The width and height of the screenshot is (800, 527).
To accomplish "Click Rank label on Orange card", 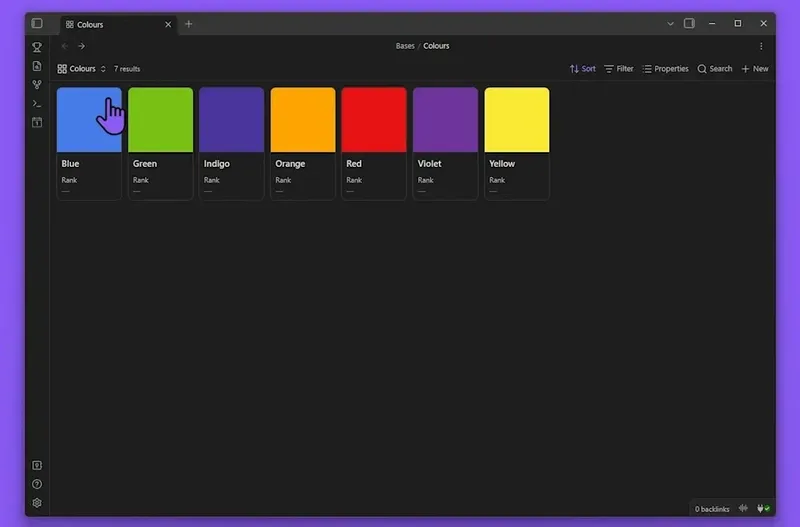I will click(283, 180).
